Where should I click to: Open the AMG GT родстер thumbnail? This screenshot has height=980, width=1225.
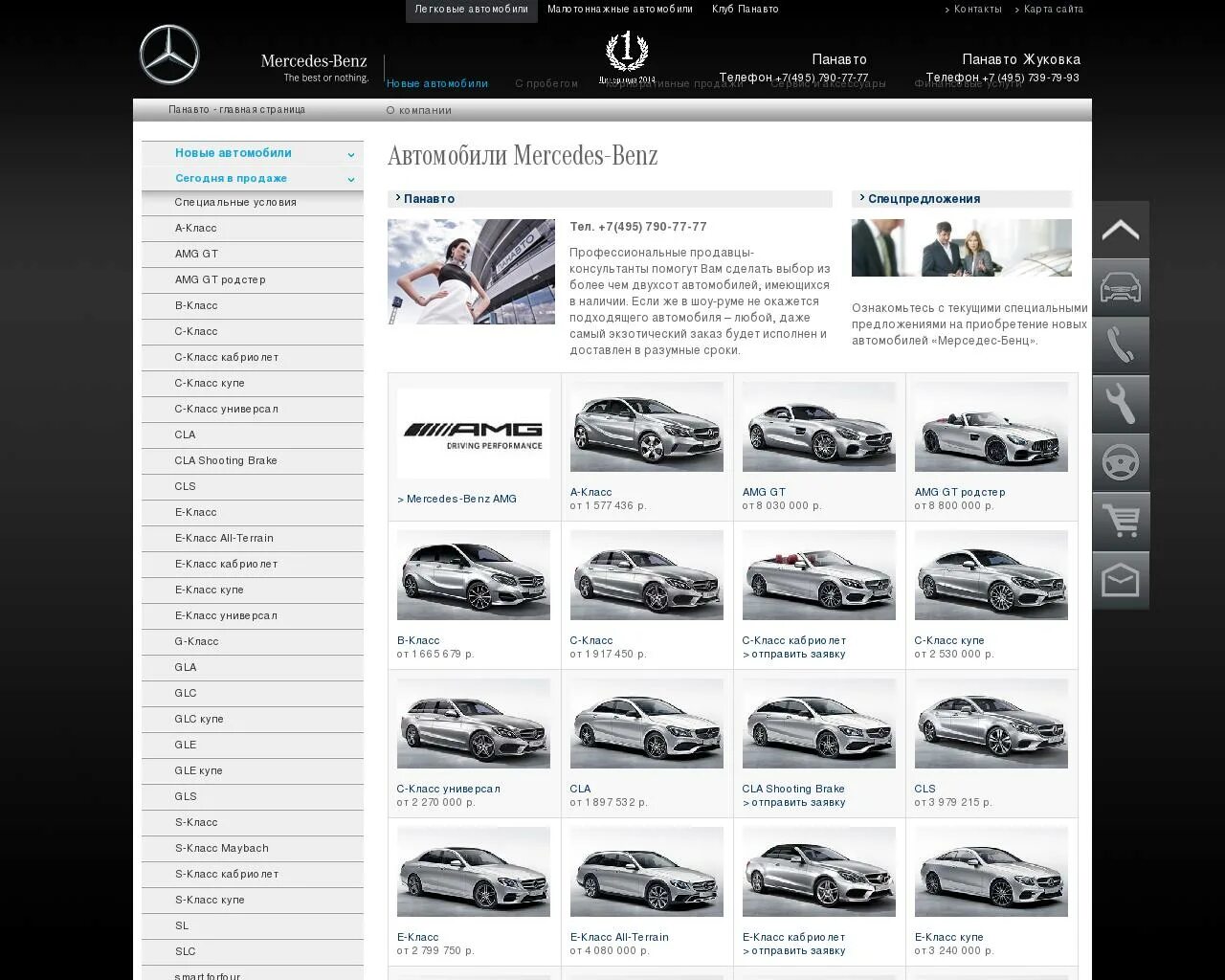point(991,427)
